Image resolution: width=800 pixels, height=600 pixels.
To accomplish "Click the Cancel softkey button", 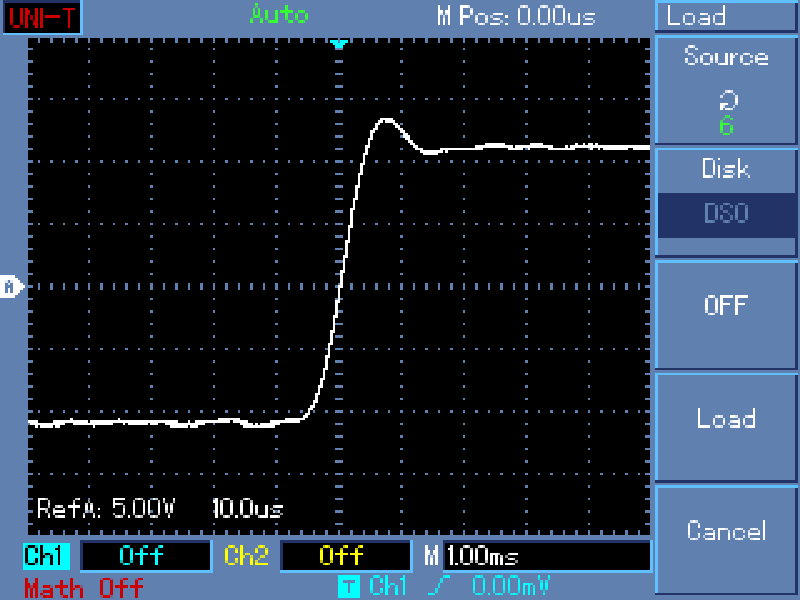I will click(726, 541).
